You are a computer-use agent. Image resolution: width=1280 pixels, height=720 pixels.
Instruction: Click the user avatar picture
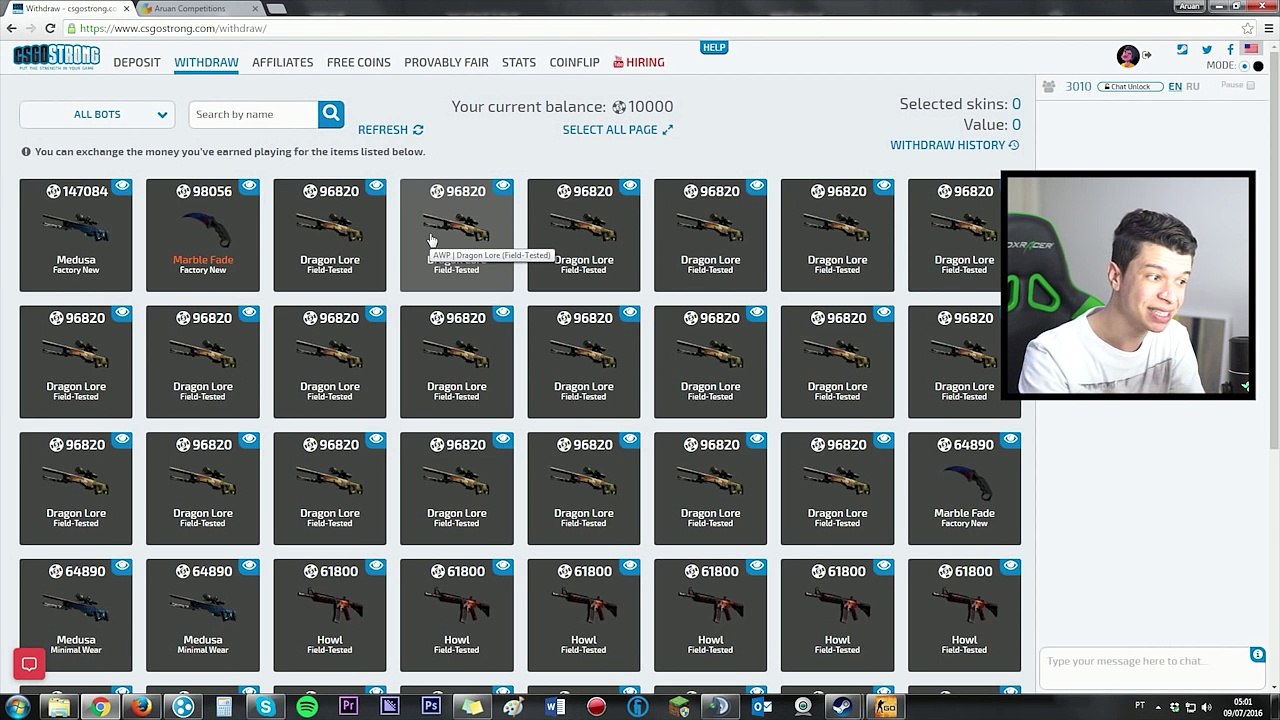click(1127, 56)
